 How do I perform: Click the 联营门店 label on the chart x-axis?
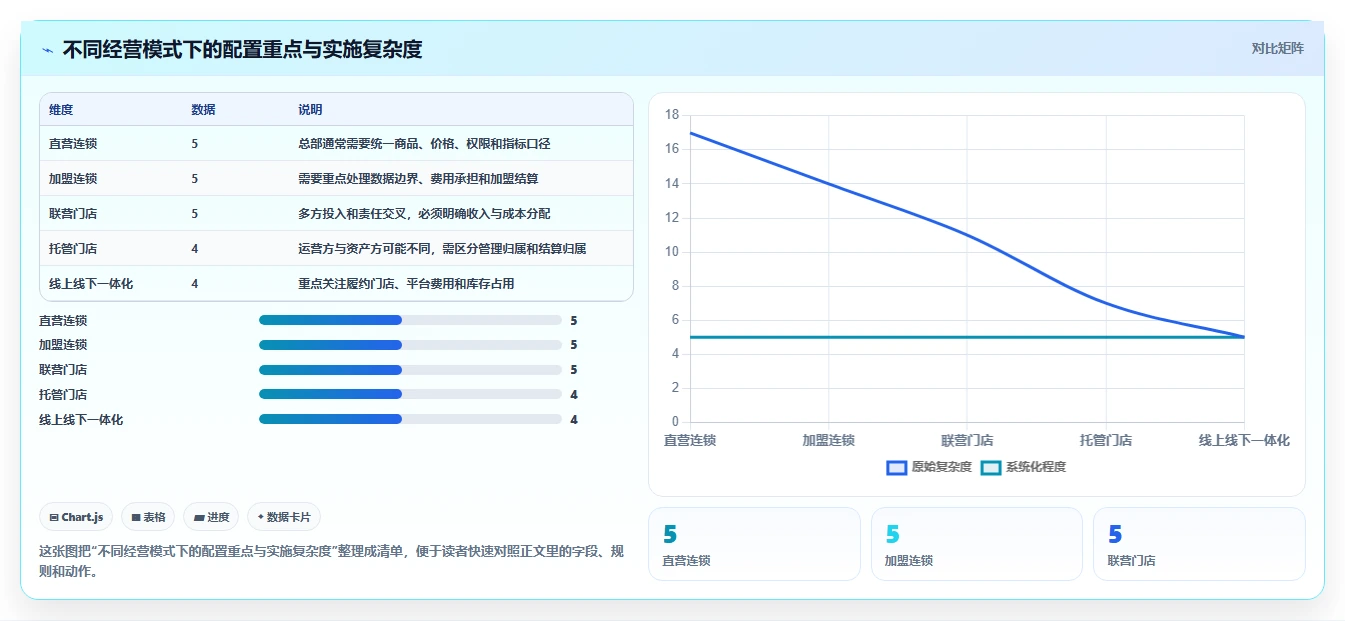(x=967, y=441)
